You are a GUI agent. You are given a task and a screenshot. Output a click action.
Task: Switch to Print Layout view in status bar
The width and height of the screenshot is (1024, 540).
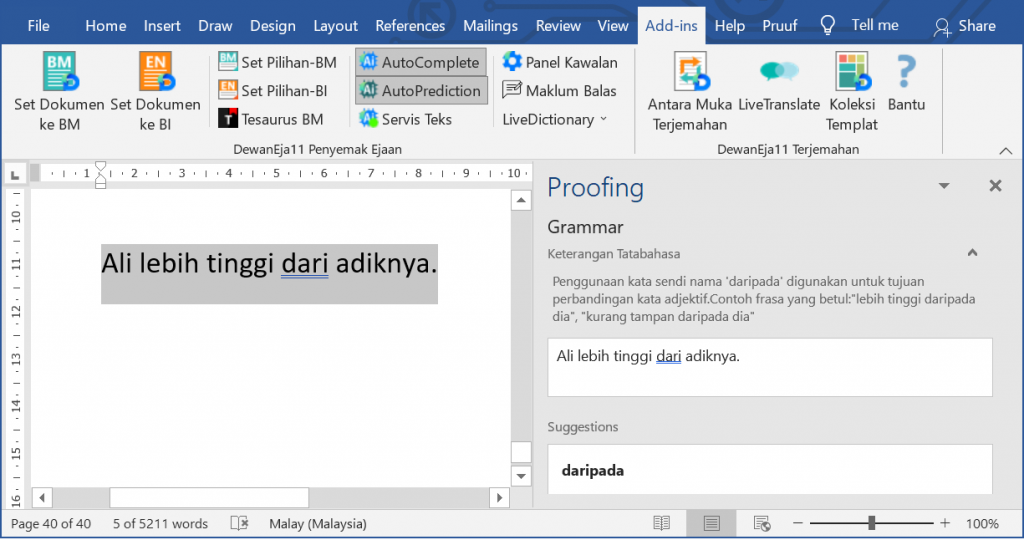pos(711,523)
